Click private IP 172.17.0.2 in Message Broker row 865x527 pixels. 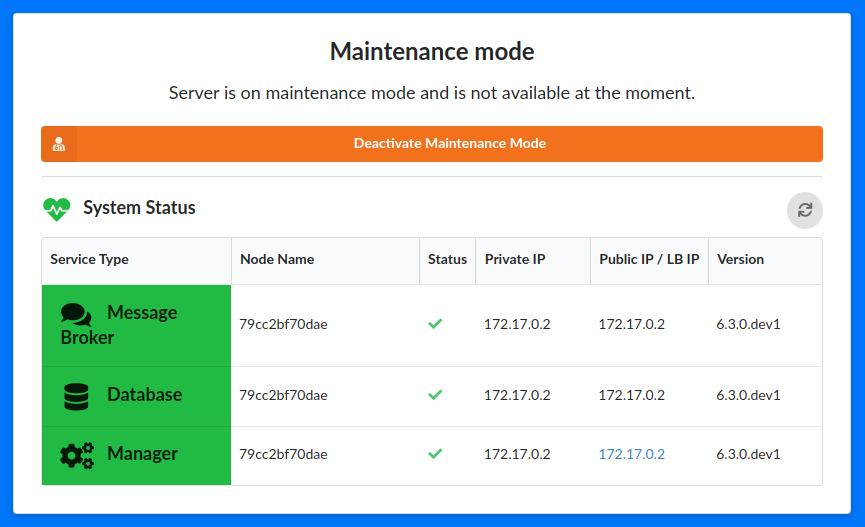pos(517,324)
